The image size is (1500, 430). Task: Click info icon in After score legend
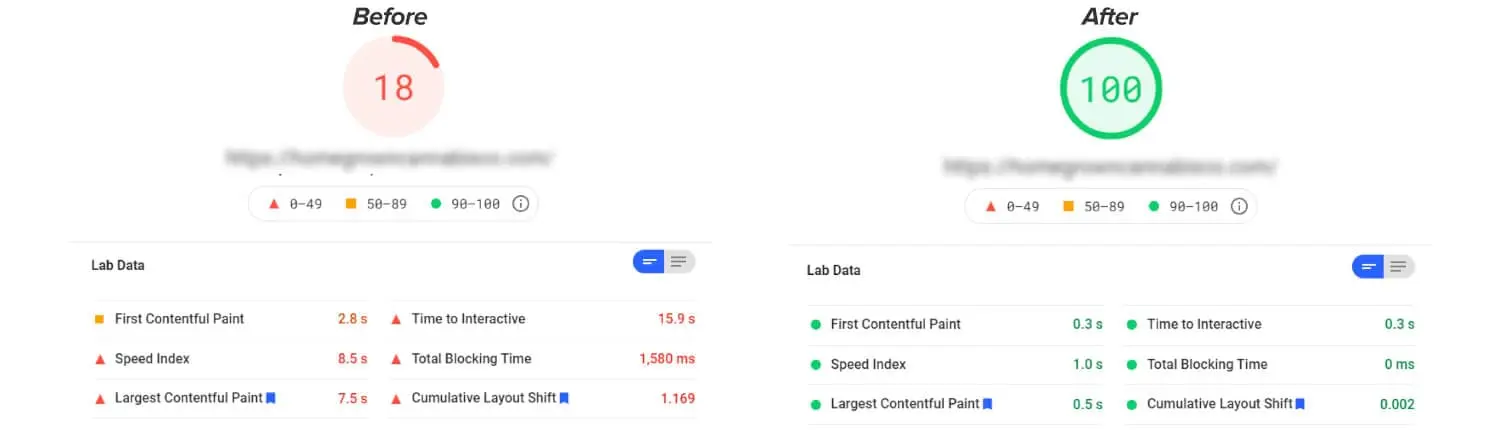[1238, 207]
